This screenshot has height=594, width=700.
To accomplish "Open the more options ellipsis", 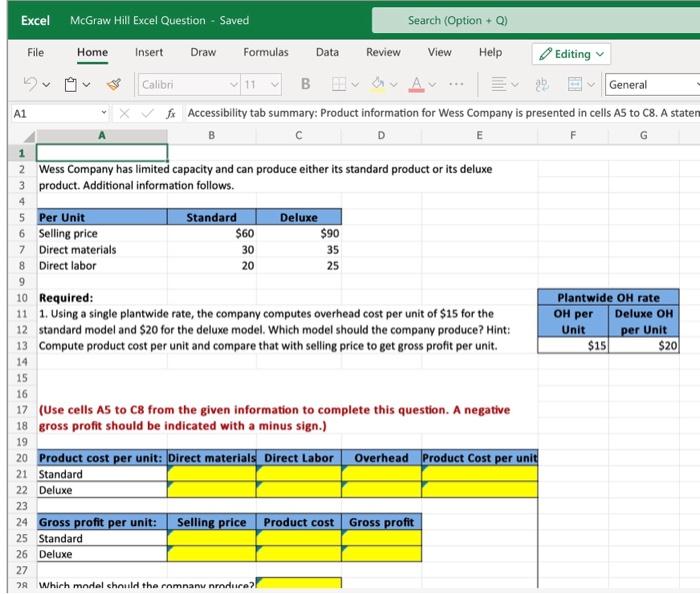I will click(456, 84).
